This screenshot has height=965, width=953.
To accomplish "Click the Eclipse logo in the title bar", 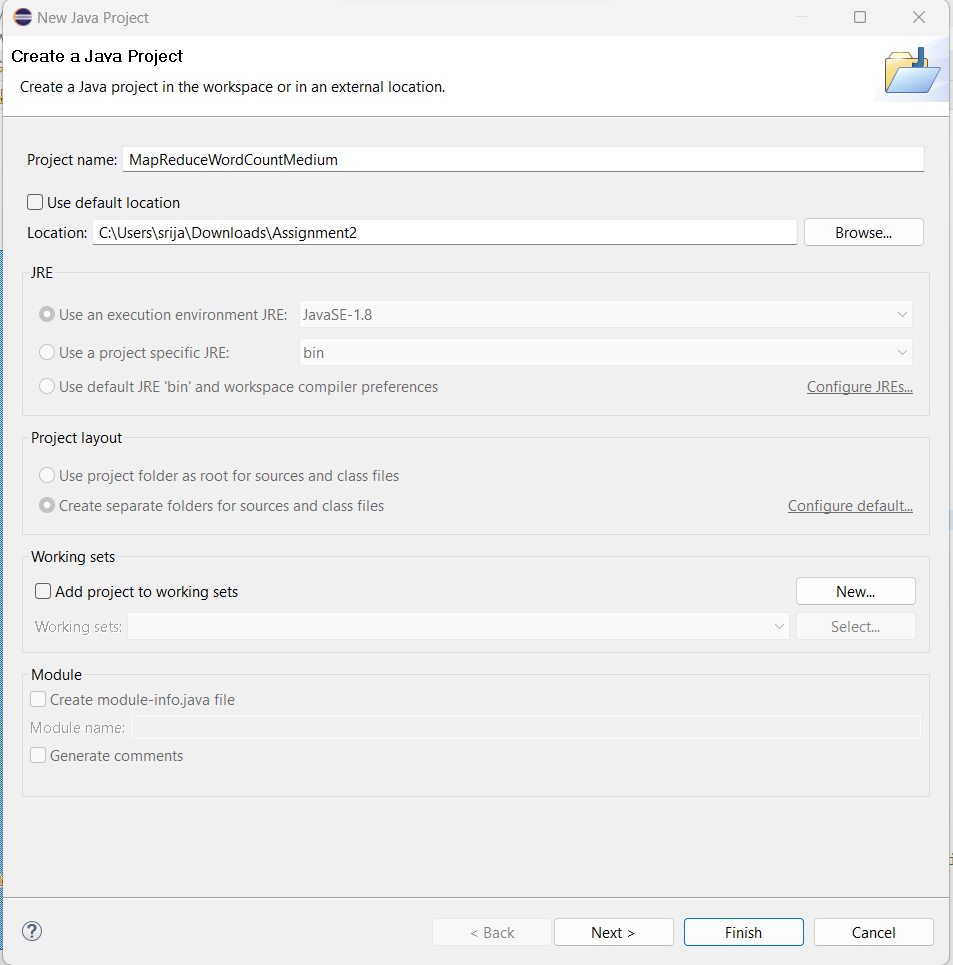I will tap(22, 17).
